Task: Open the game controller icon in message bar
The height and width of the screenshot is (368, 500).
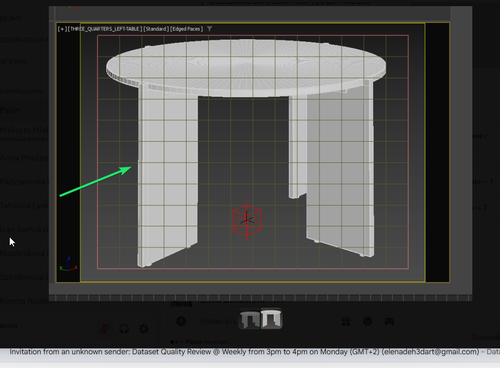Action: coord(389,321)
